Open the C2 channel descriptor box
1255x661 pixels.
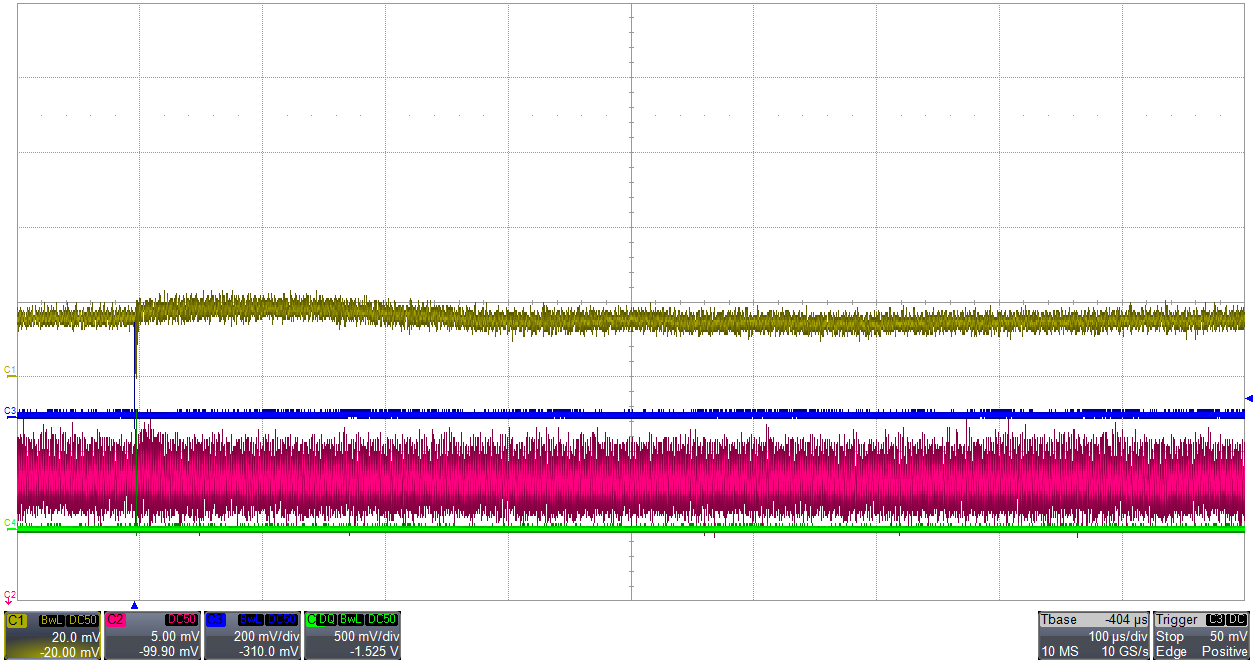tap(152, 635)
